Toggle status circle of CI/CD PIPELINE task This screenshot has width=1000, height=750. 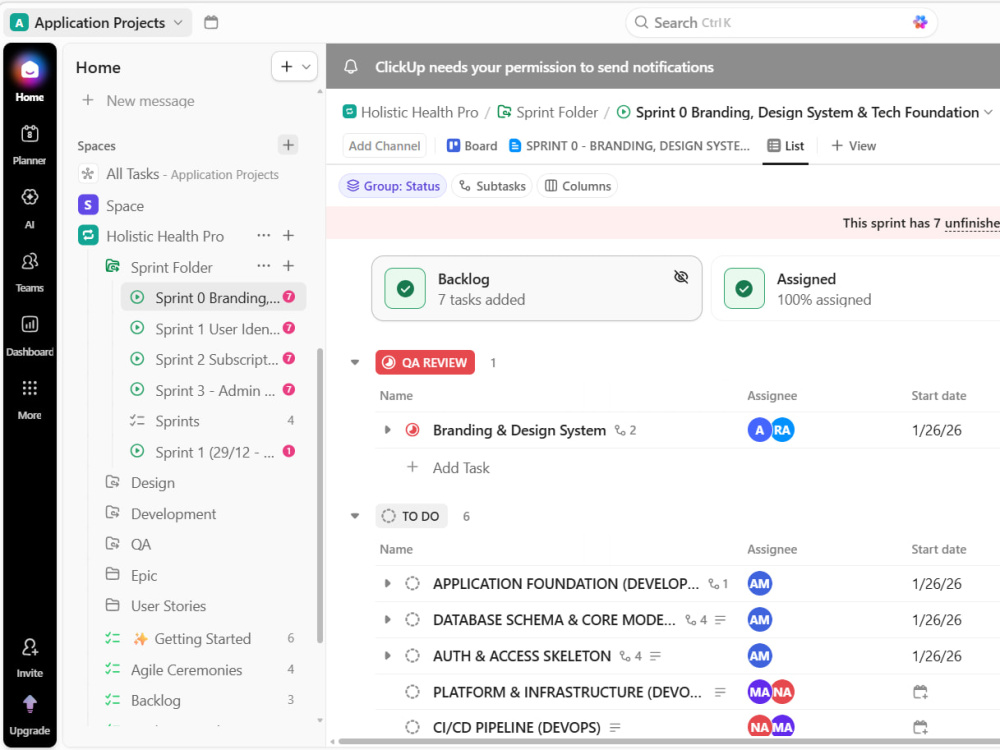[x=412, y=727]
